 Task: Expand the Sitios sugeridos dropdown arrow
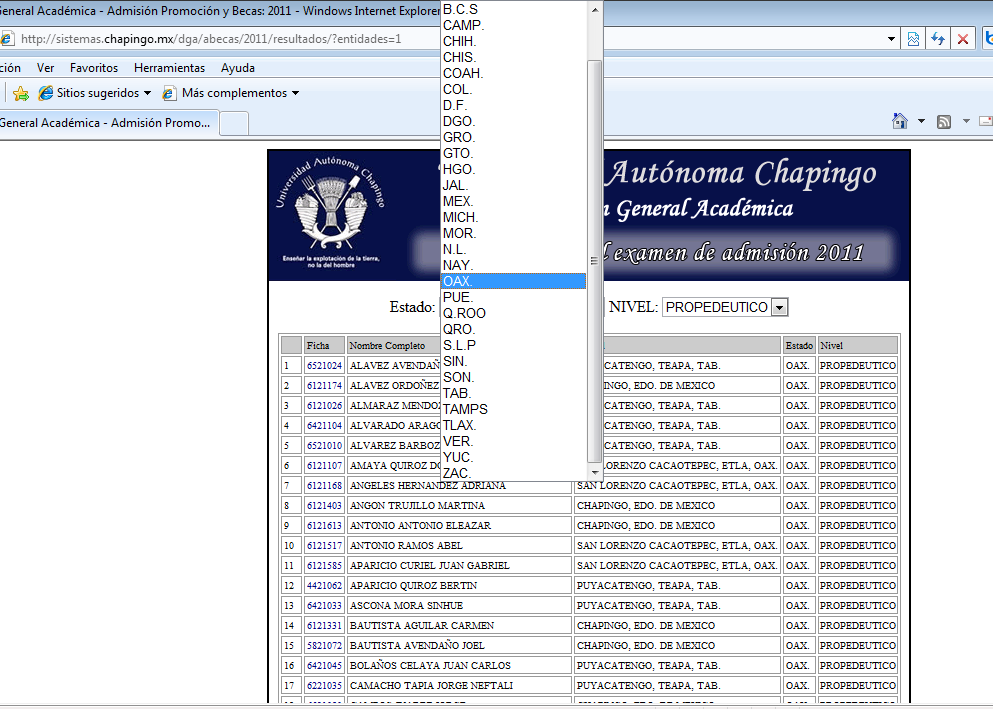[148, 93]
